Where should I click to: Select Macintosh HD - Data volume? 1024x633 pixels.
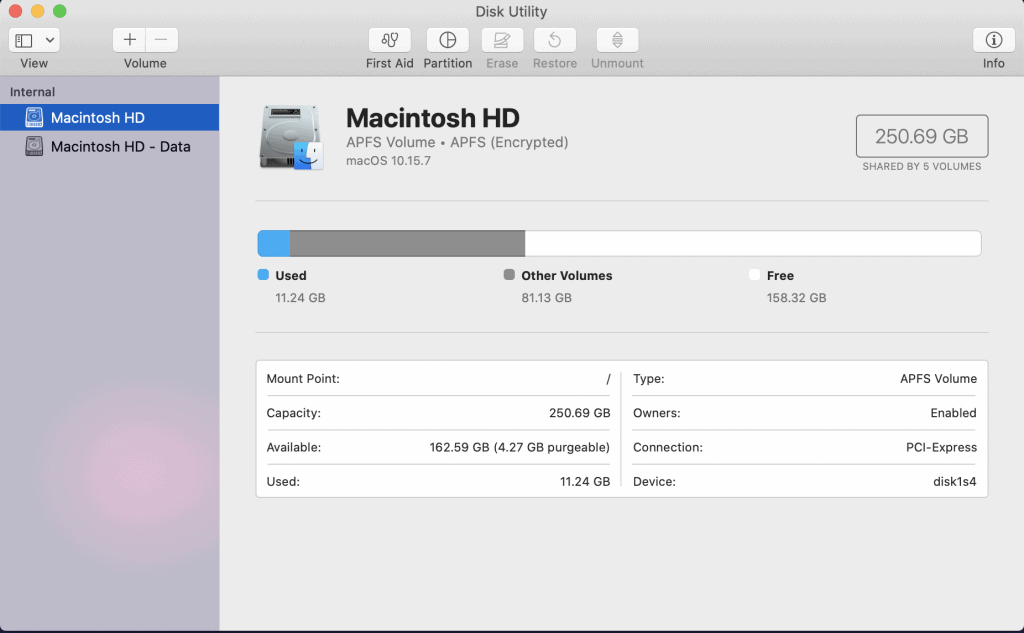120,147
